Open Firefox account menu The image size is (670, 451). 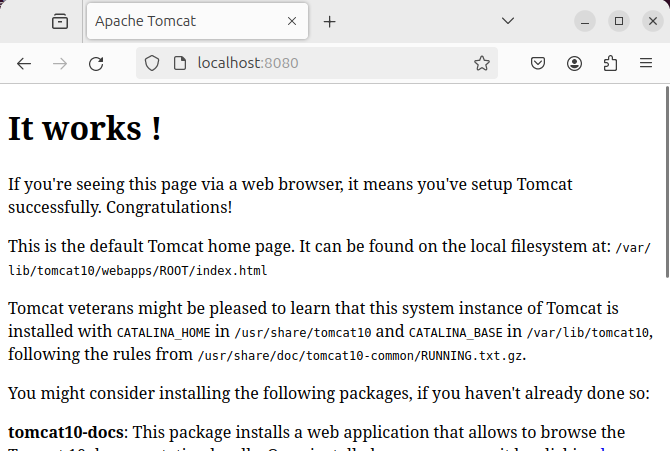point(574,64)
